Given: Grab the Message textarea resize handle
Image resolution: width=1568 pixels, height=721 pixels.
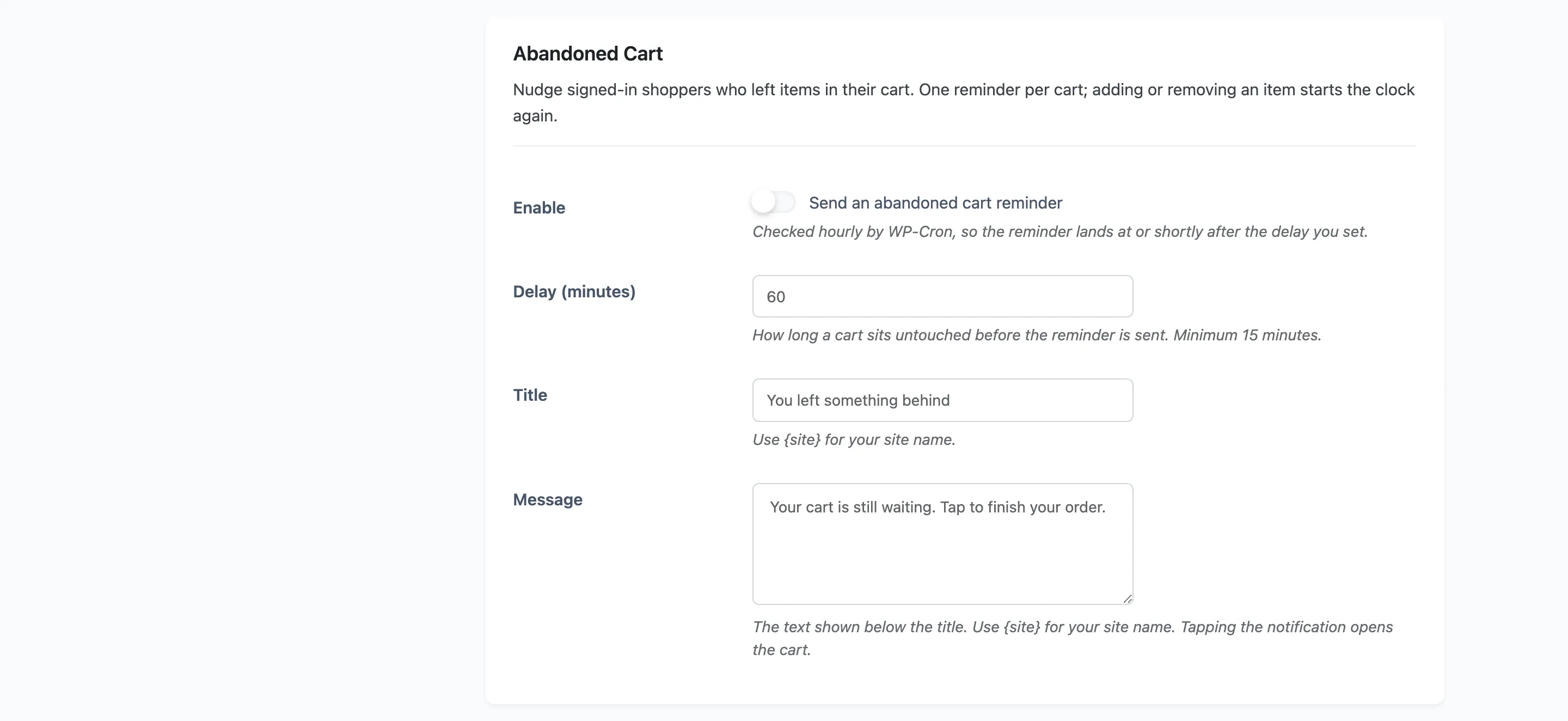Looking at the screenshot, I should (1126, 598).
